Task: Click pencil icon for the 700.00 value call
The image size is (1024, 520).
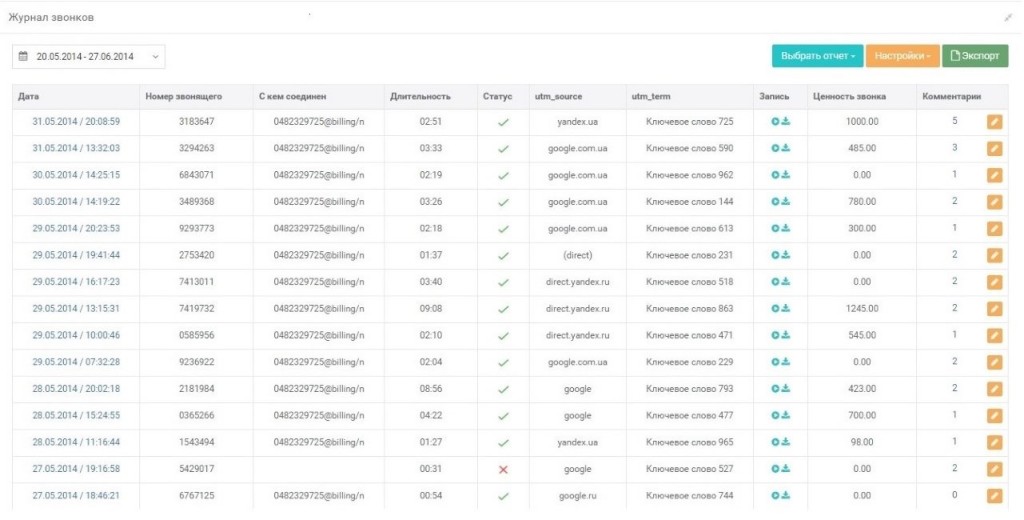Action: 993,415
